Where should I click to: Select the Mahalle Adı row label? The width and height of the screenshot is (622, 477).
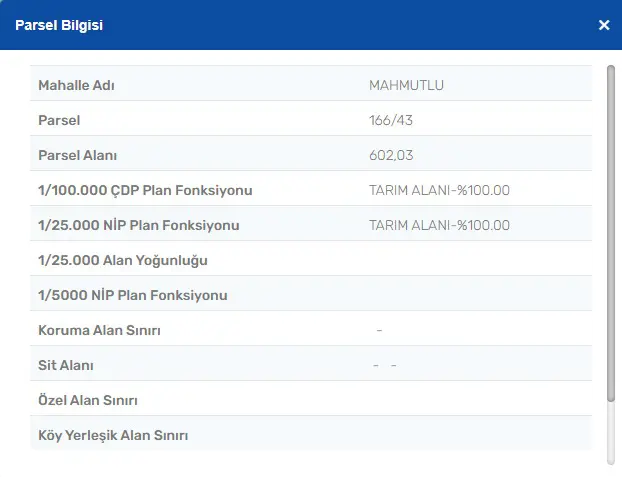(76, 85)
